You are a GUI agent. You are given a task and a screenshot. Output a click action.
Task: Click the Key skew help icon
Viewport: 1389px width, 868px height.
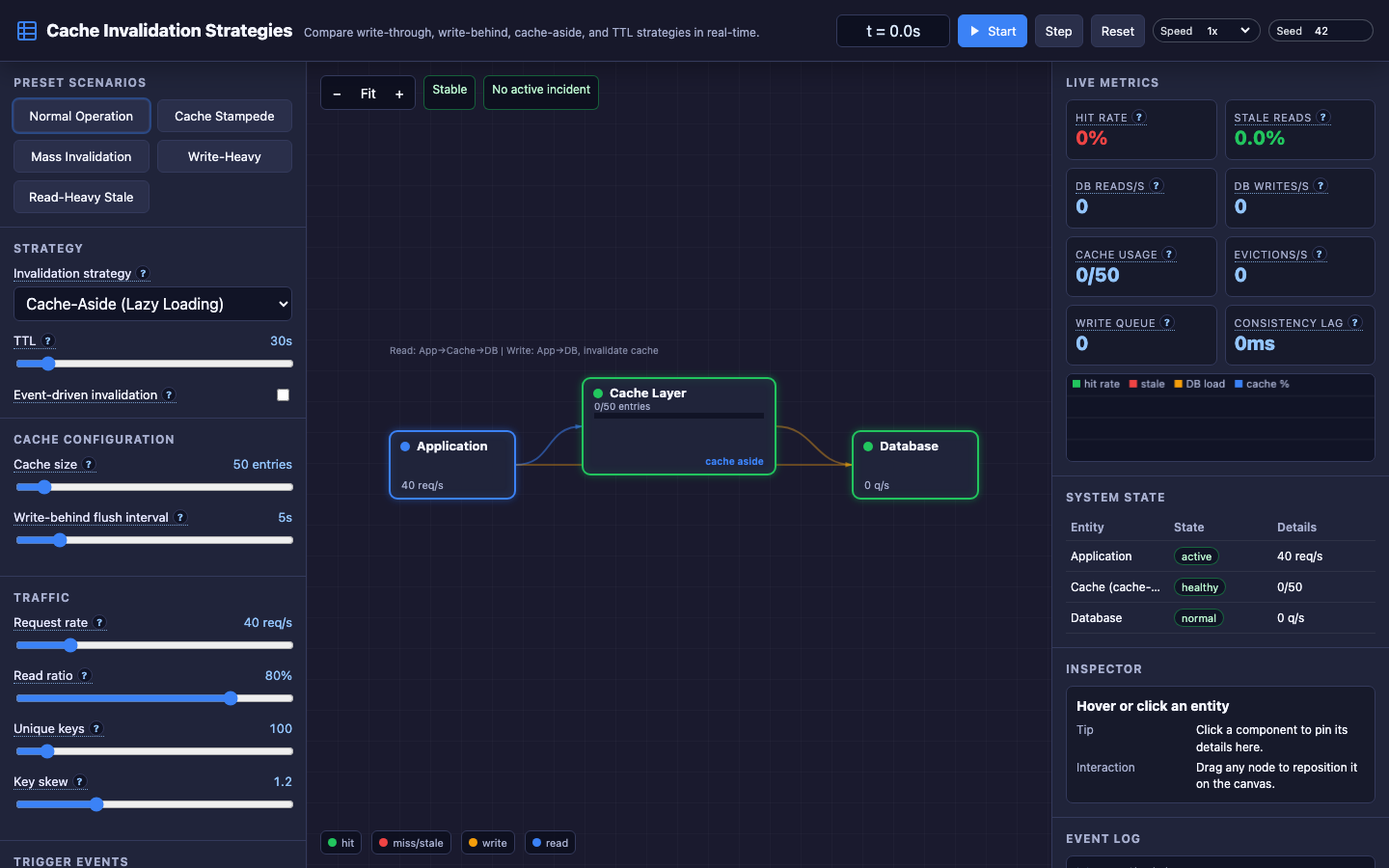coord(80,782)
